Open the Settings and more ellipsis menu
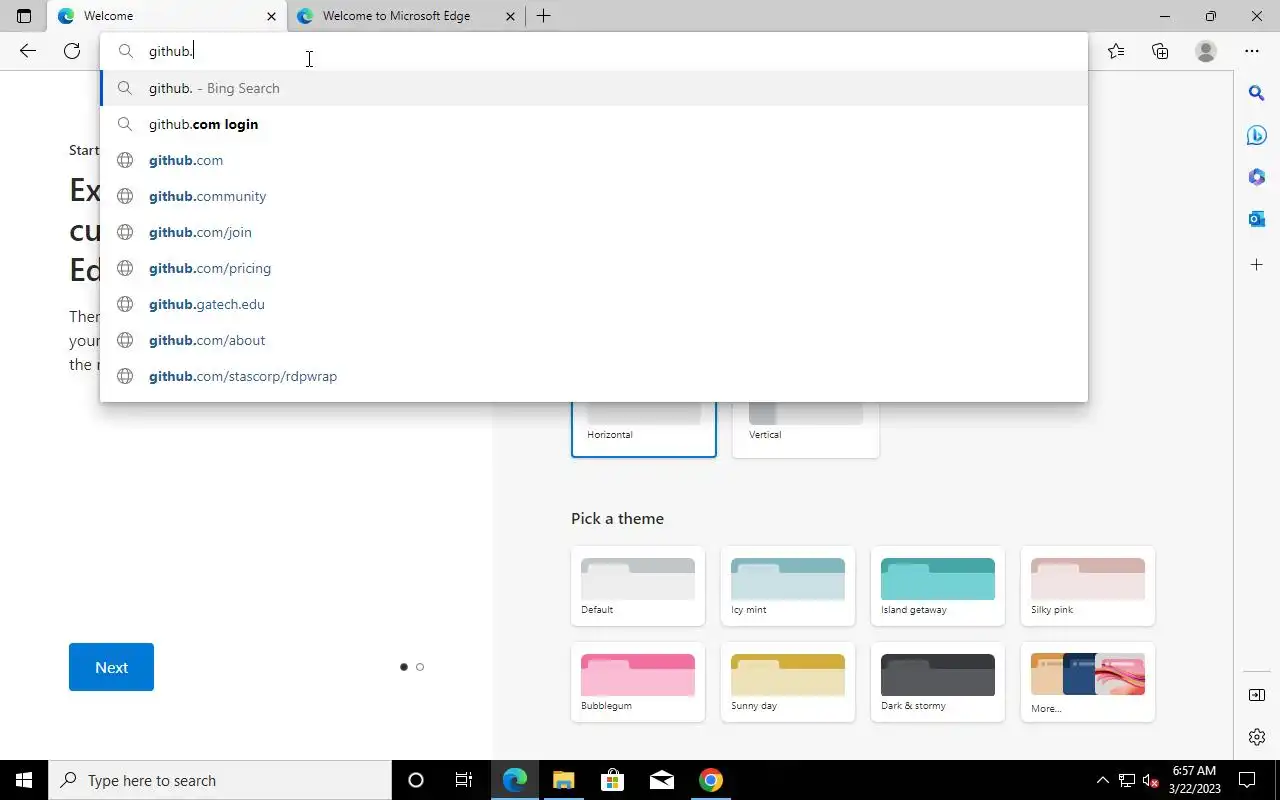This screenshot has height=800, width=1280. pos(1252,51)
